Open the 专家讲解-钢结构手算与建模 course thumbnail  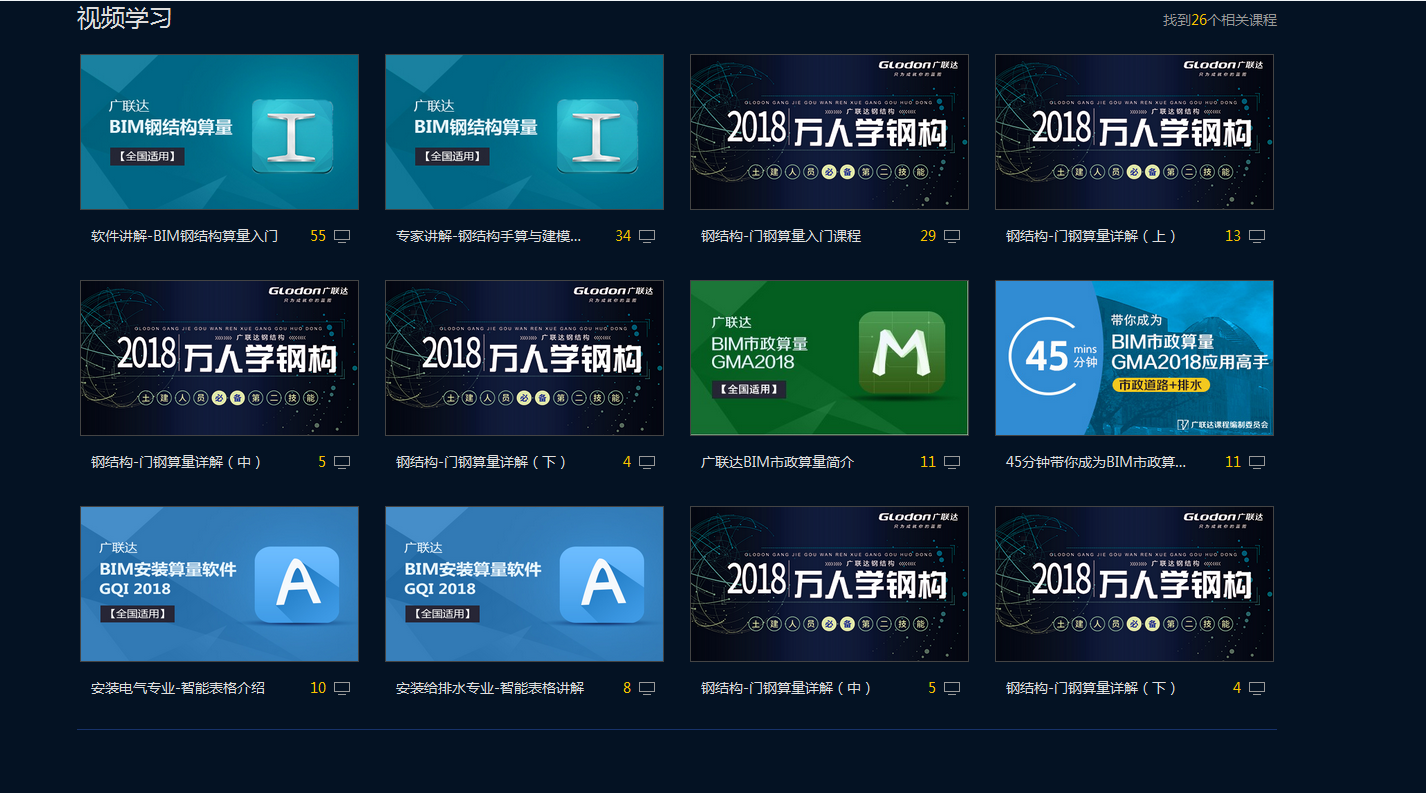(x=524, y=132)
